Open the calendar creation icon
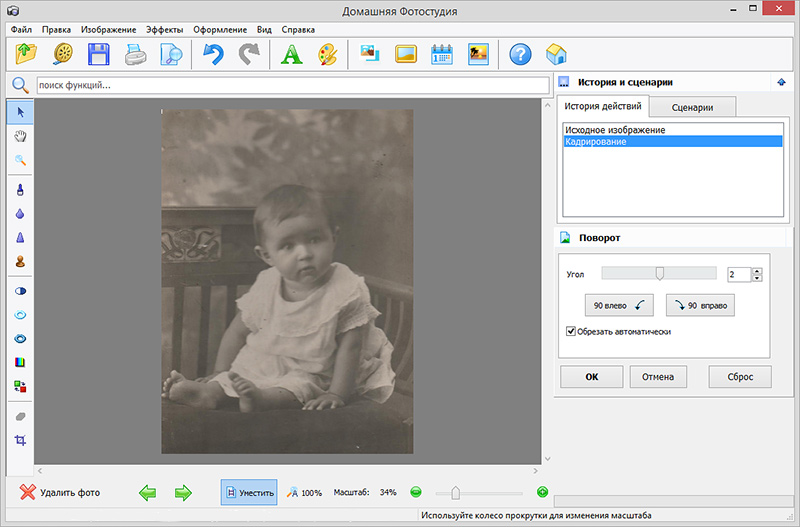The image size is (800, 527). [x=442, y=54]
